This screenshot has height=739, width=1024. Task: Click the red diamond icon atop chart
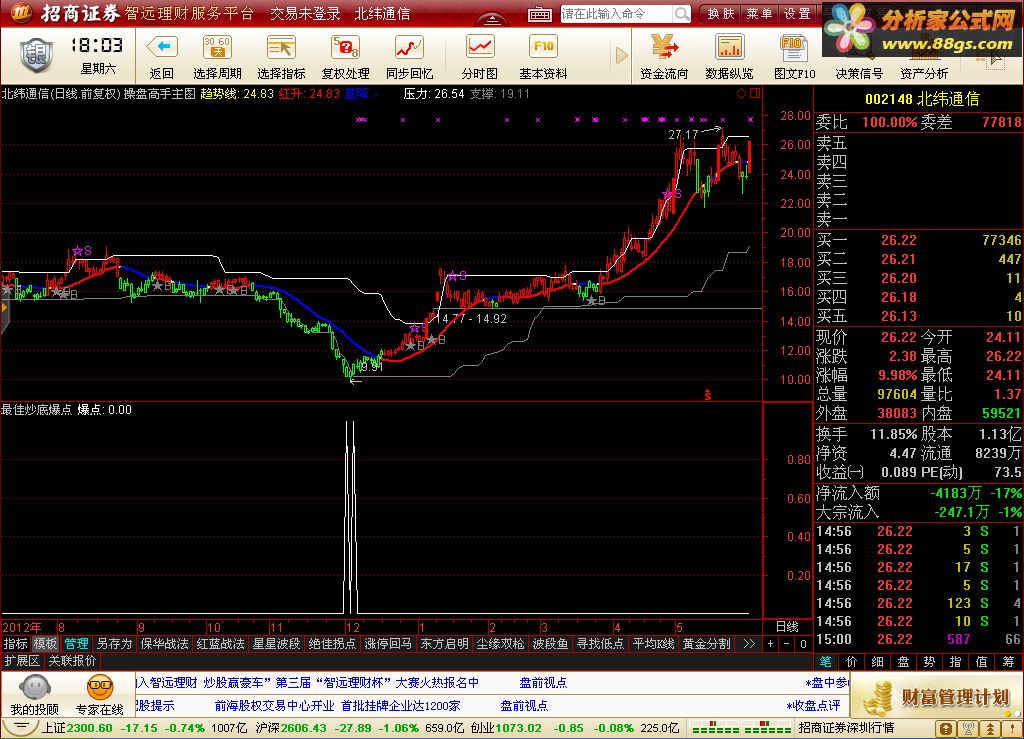[x=741, y=93]
